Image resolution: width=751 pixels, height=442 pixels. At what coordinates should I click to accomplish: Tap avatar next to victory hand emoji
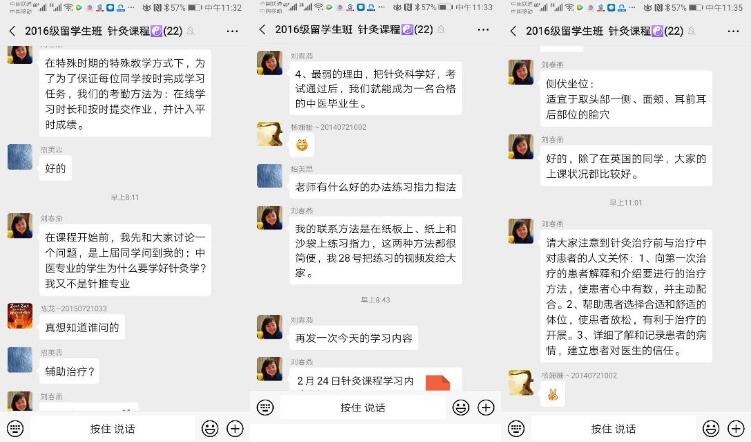[521, 383]
